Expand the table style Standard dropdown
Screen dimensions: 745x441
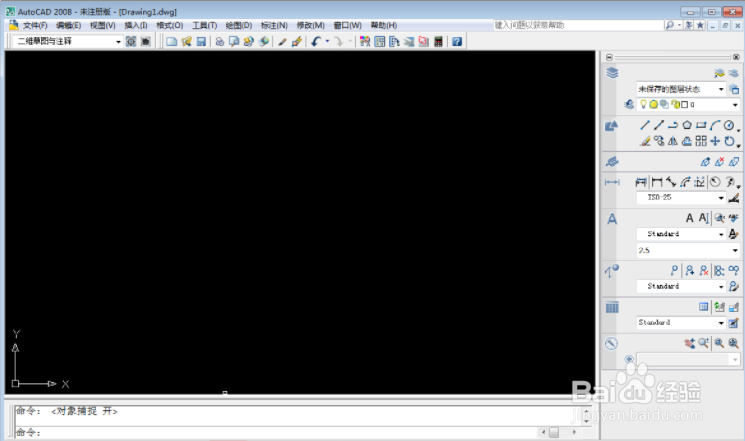[x=721, y=323]
